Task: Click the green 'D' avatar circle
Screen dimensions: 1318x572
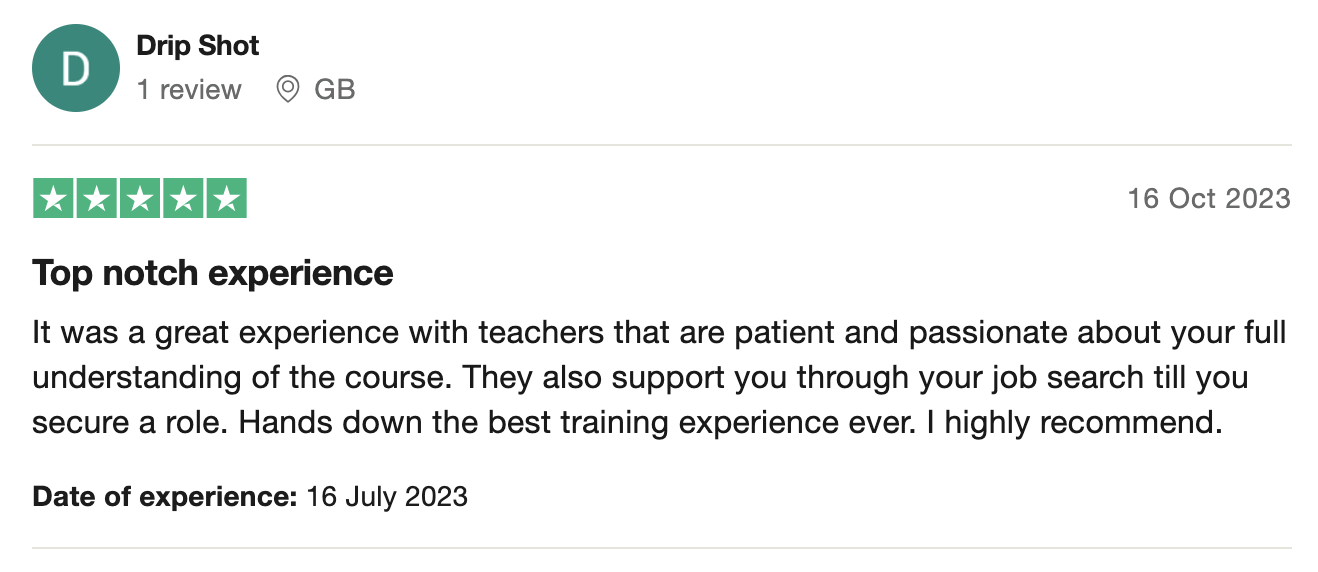Action: [x=76, y=68]
